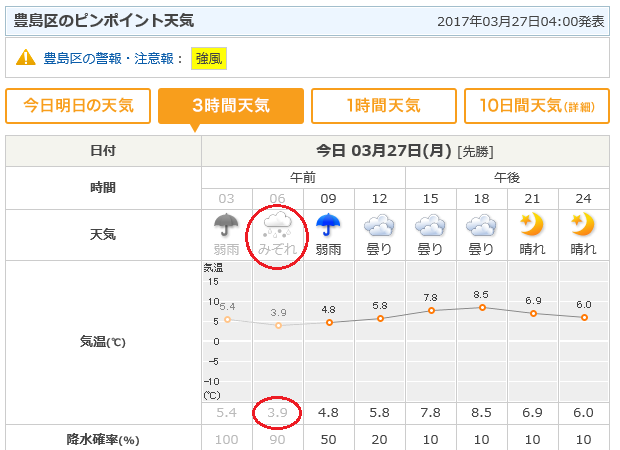
Task: Open the 10日間天気(詳細) tab
Action: coord(536,106)
